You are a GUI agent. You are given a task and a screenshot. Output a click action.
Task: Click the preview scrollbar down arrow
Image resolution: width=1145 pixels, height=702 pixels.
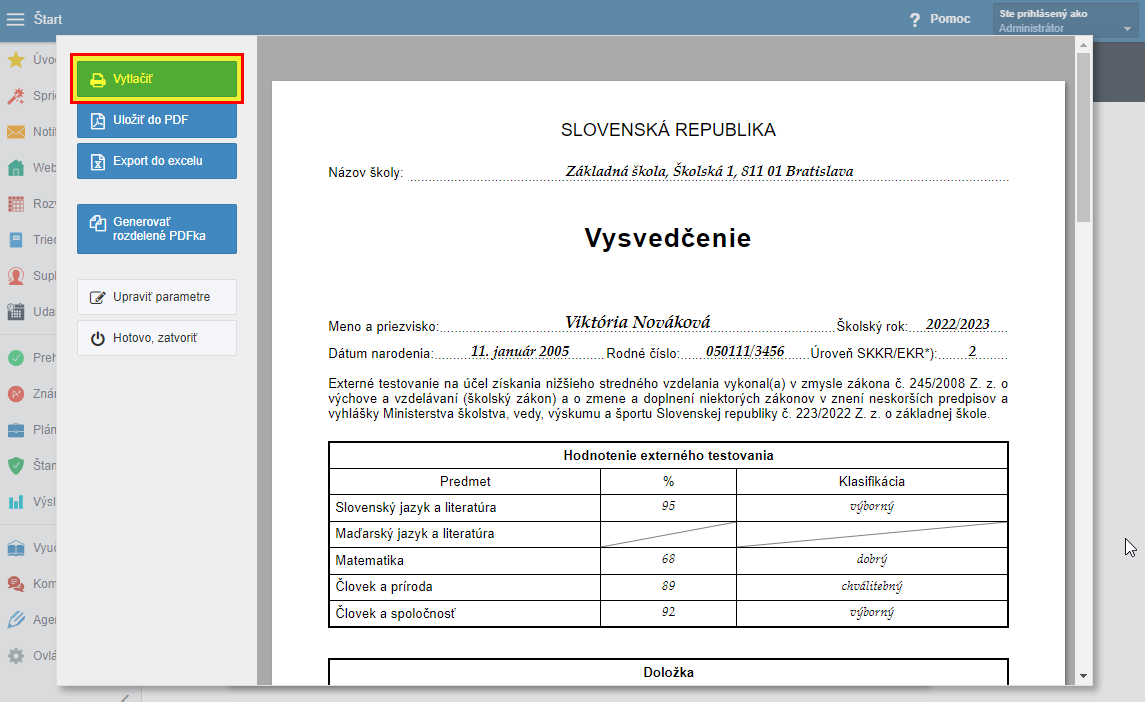(x=1084, y=676)
